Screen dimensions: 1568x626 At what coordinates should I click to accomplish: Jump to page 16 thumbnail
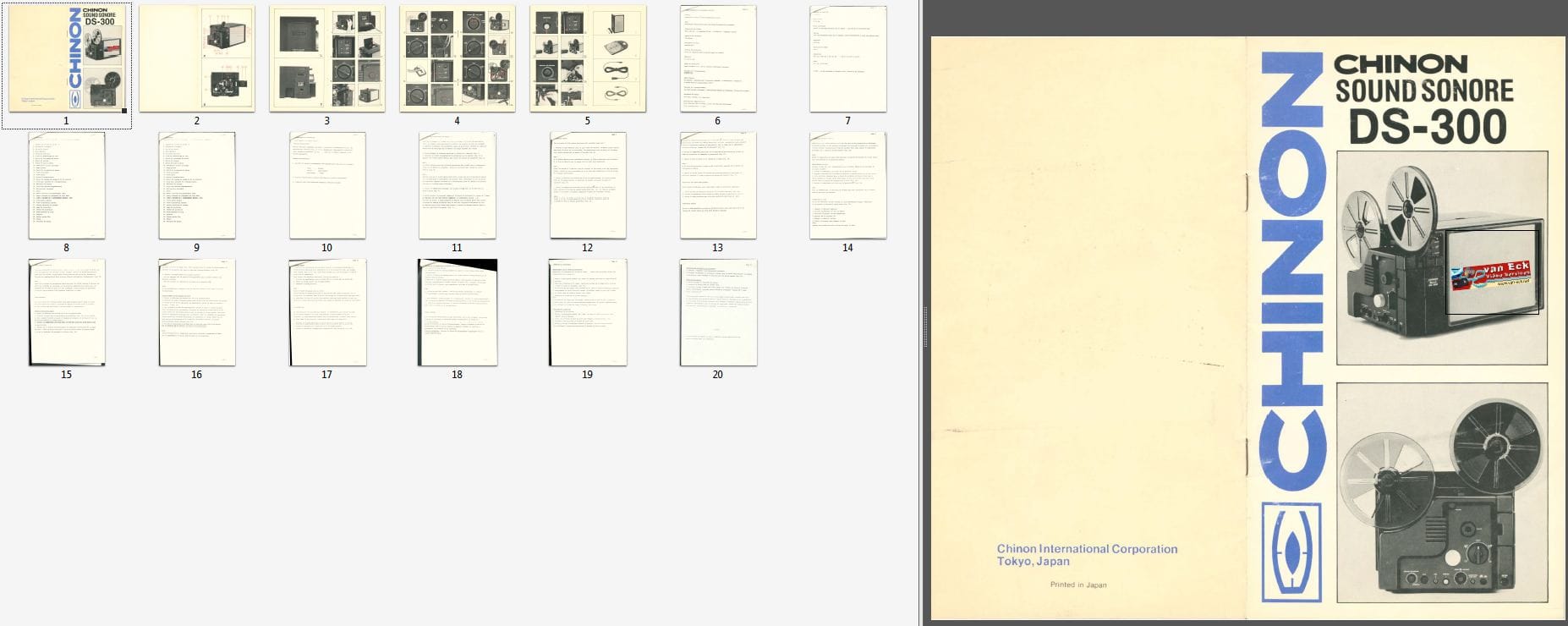[196, 312]
